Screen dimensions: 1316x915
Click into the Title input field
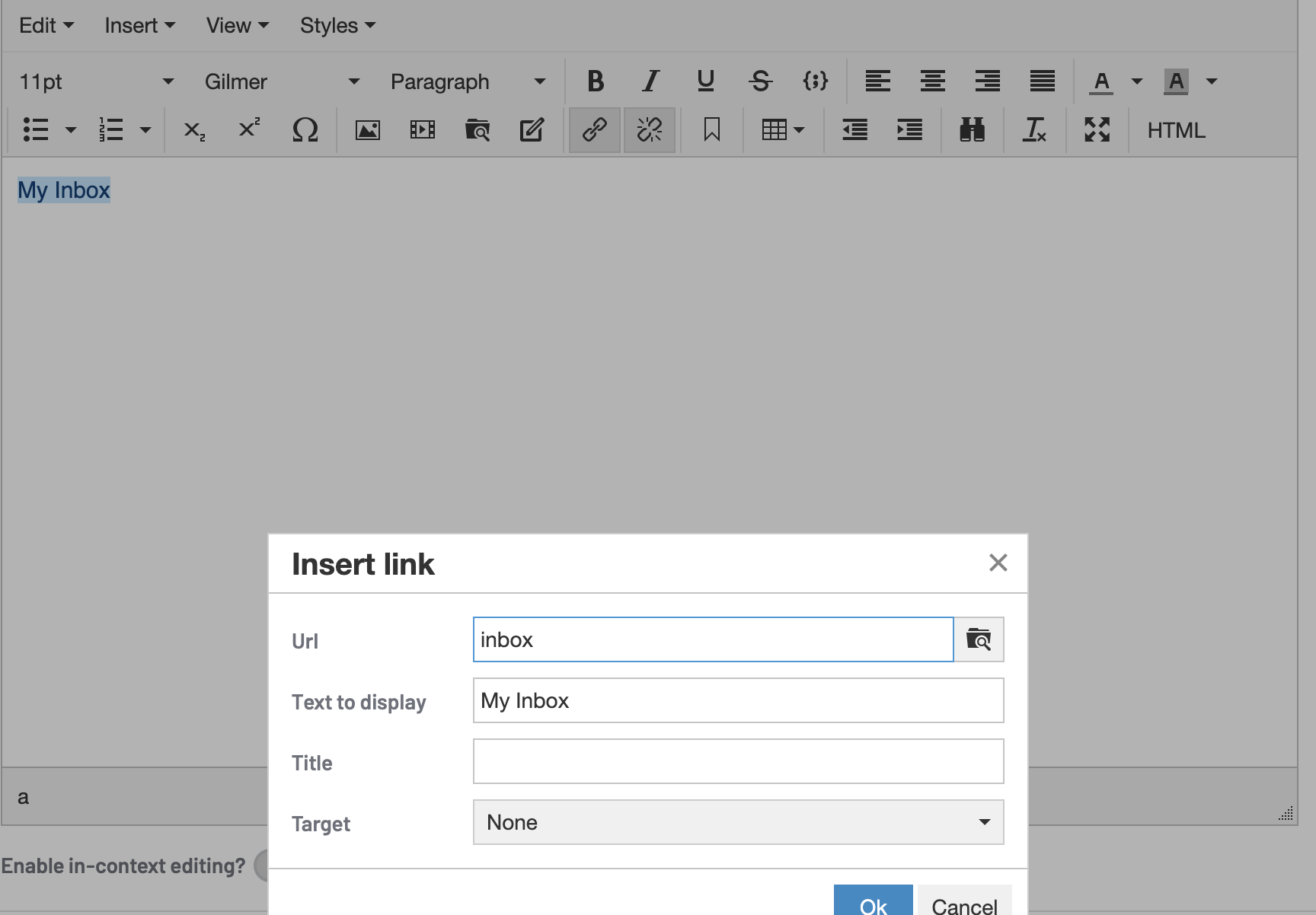[x=738, y=761]
